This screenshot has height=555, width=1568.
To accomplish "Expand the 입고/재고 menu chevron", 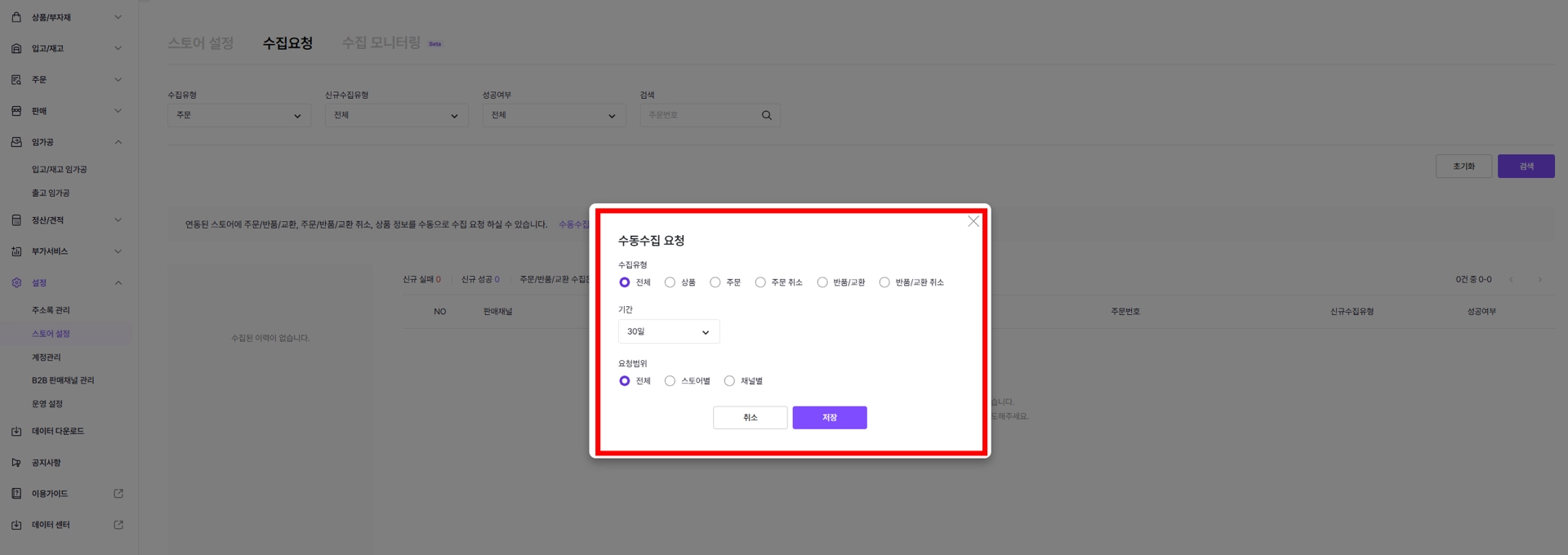I will [118, 48].
